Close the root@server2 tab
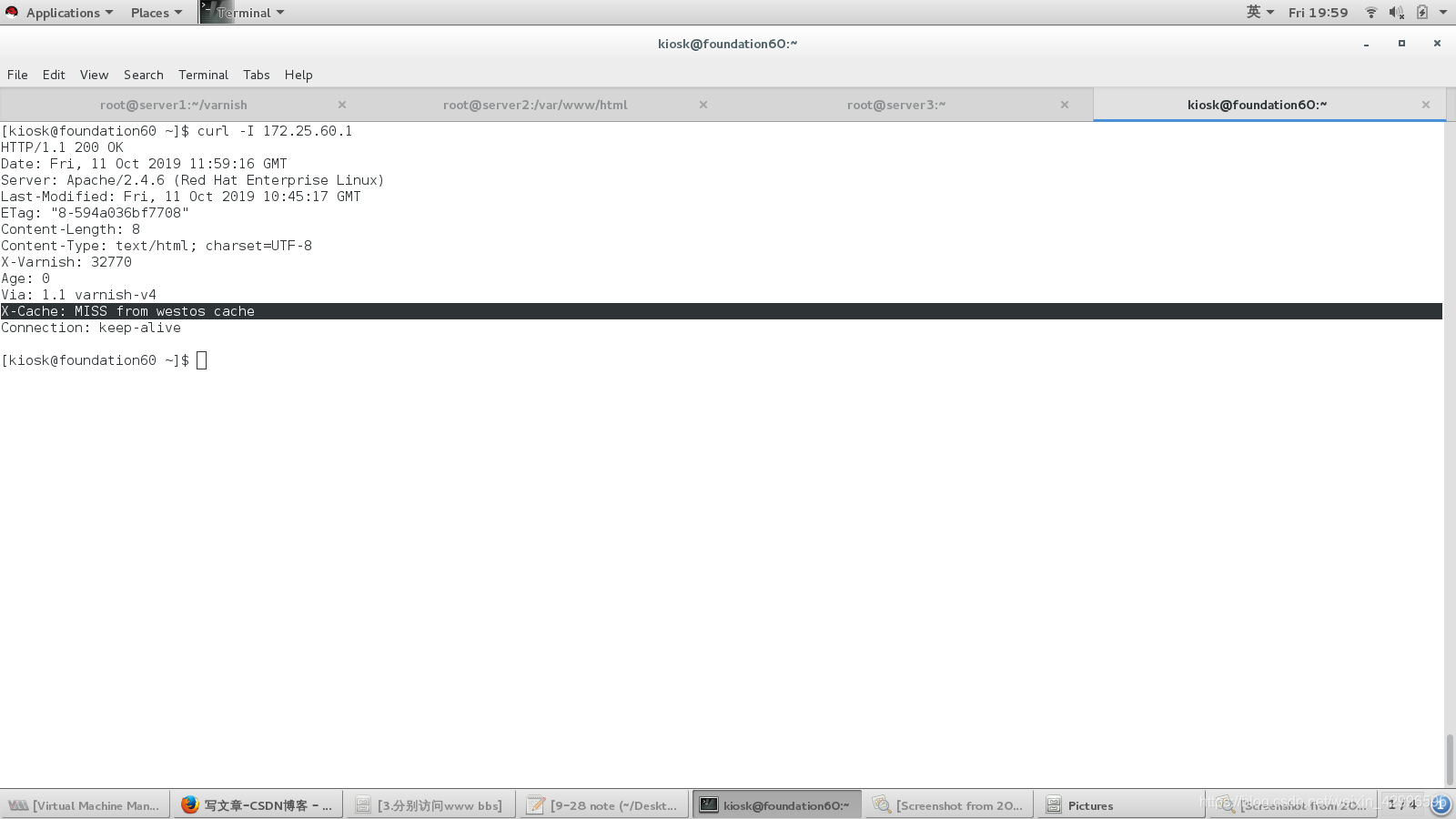1456x819 pixels. (703, 105)
